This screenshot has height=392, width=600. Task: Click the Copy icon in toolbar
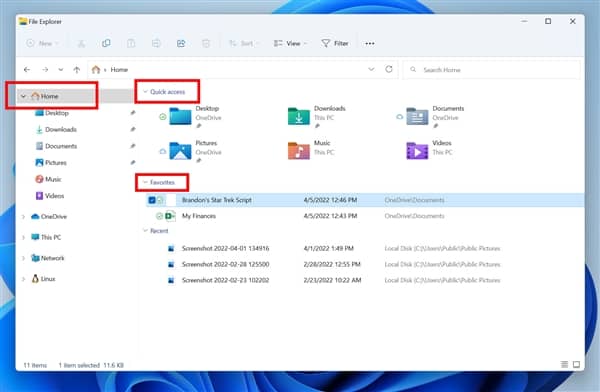(106, 43)
